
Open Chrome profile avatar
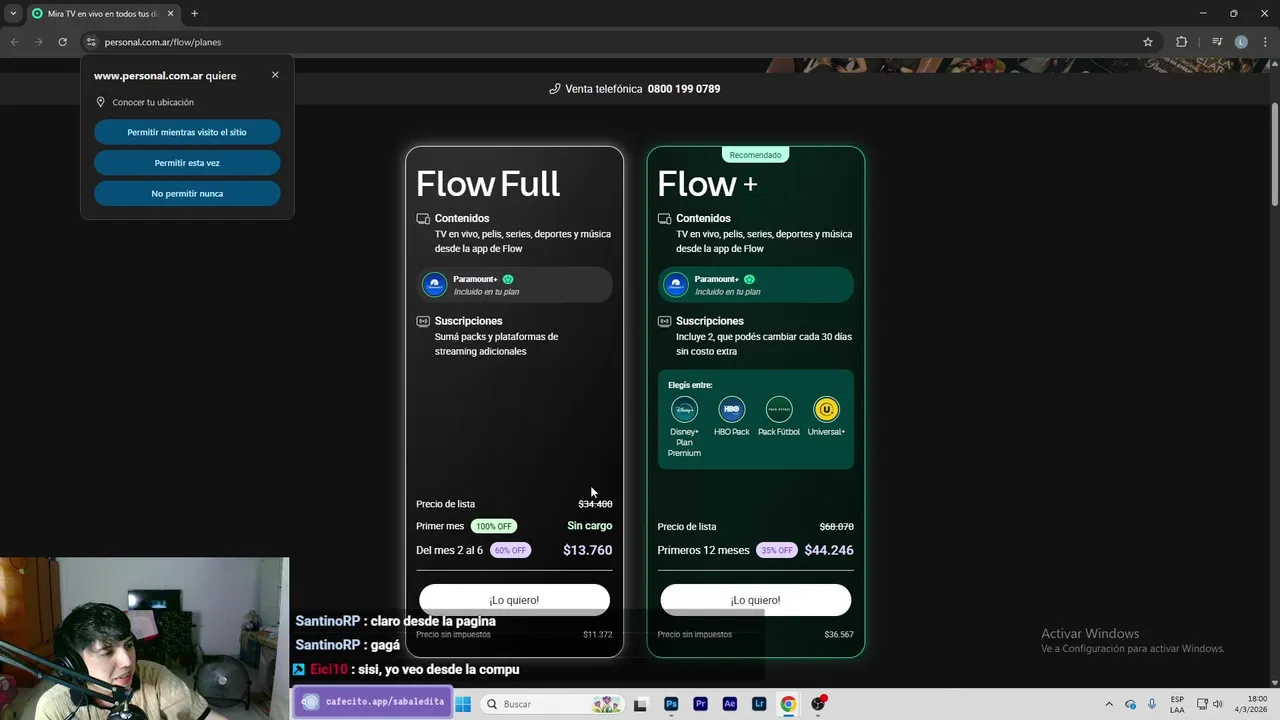coord(1241,42)
